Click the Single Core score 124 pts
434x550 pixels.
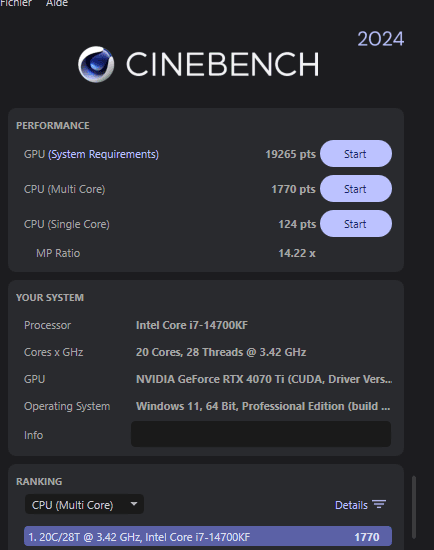point(297,224)
